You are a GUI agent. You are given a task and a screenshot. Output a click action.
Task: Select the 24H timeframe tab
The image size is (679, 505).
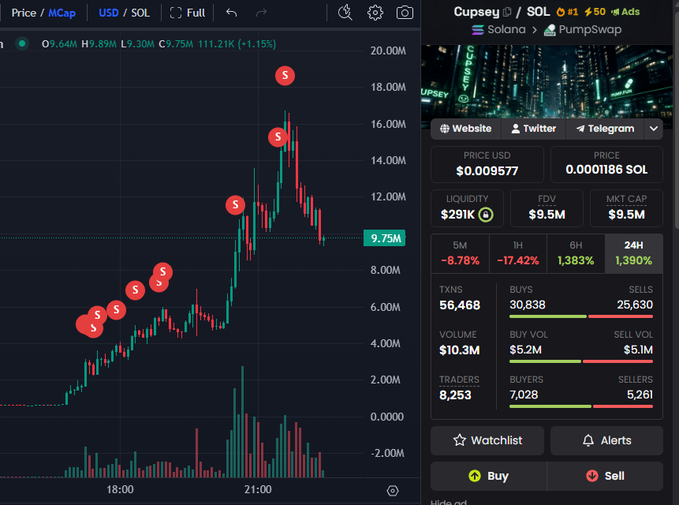pyautogui.click(x=634, y=253)
